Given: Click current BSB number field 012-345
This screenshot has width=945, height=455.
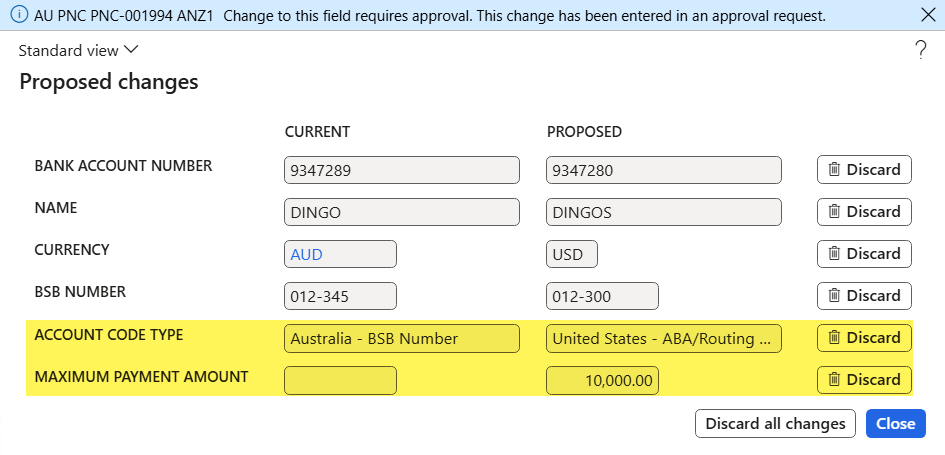Looking at the screenshot, I should click(x=341, y=296).
